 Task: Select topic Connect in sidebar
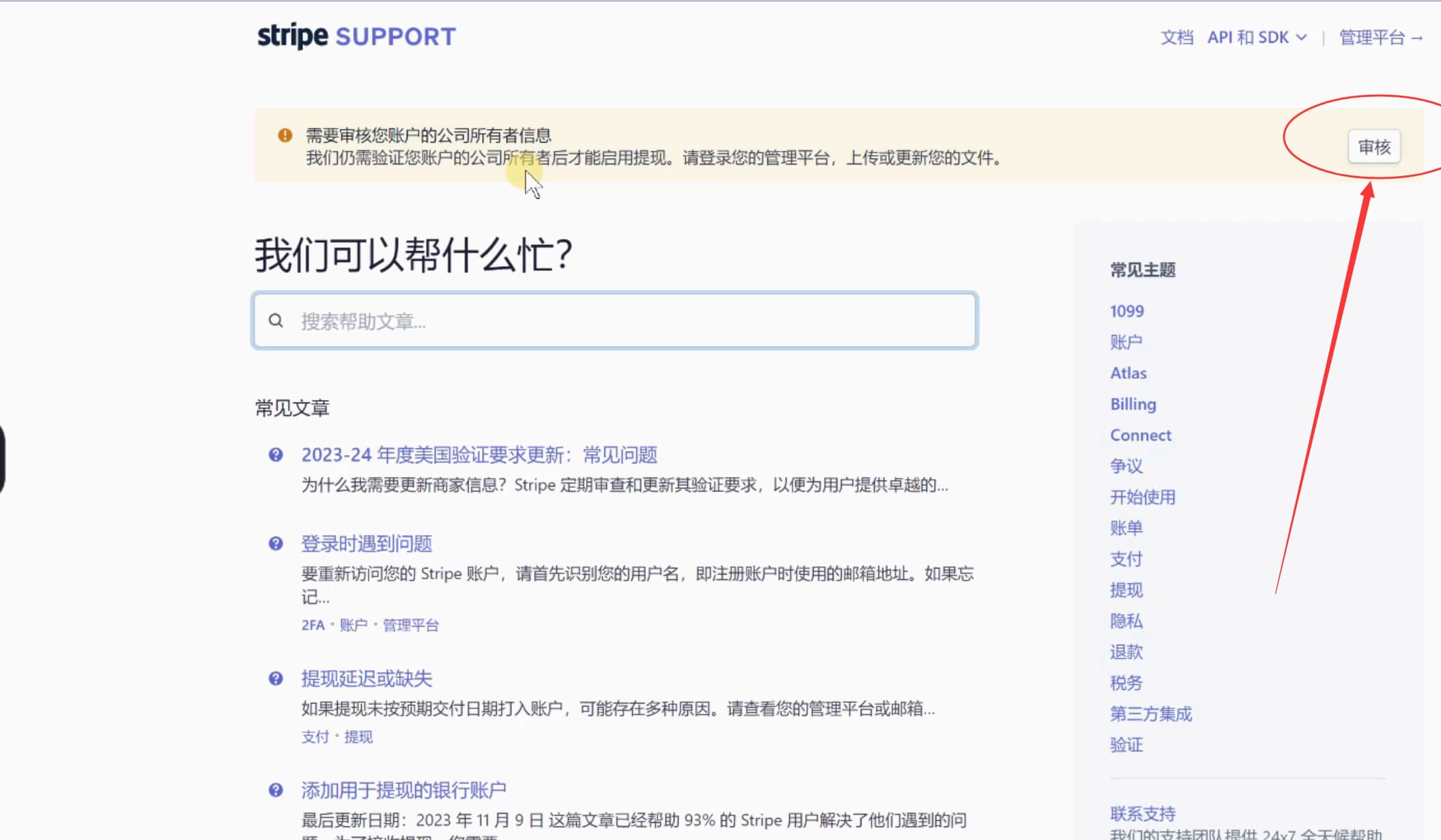[x=1141, y=435]
